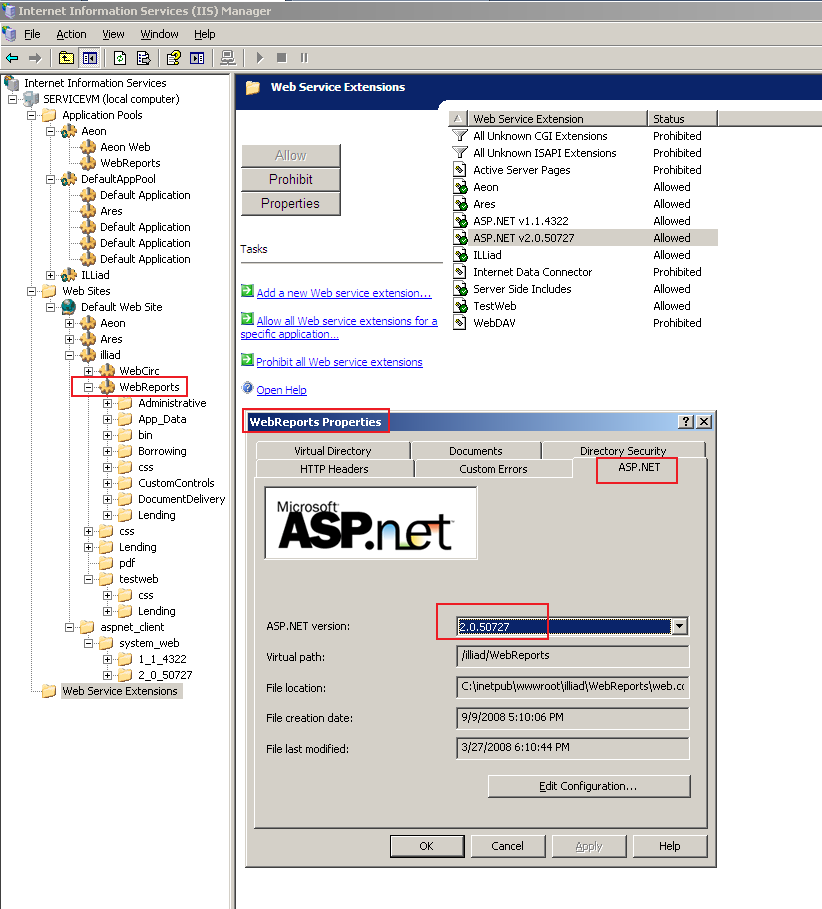Click the MMC system icon beside File menu
Viewport: 822px width, 909px height.
pos(9,34)
